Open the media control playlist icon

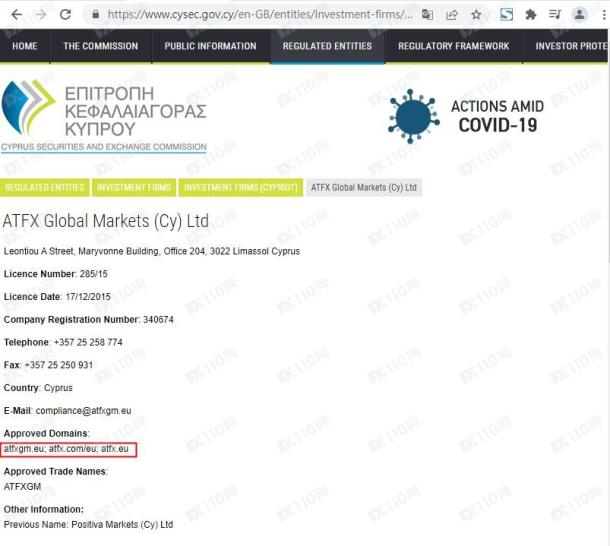tap(555, 15)
